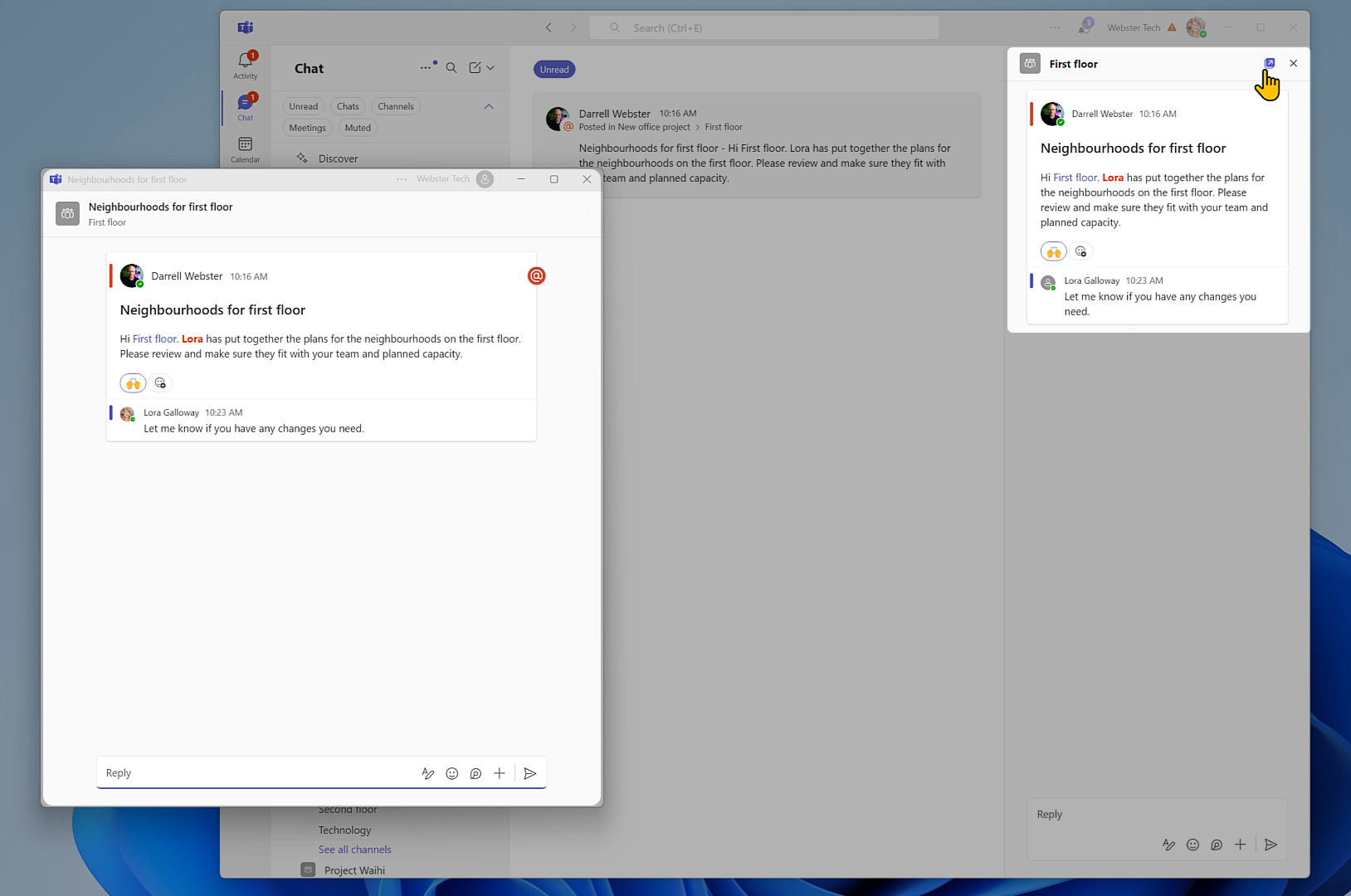The width and height of the screenshot is (1351, 896).
Task: Click the See all channels link
Action: click(x=354, y=849)
